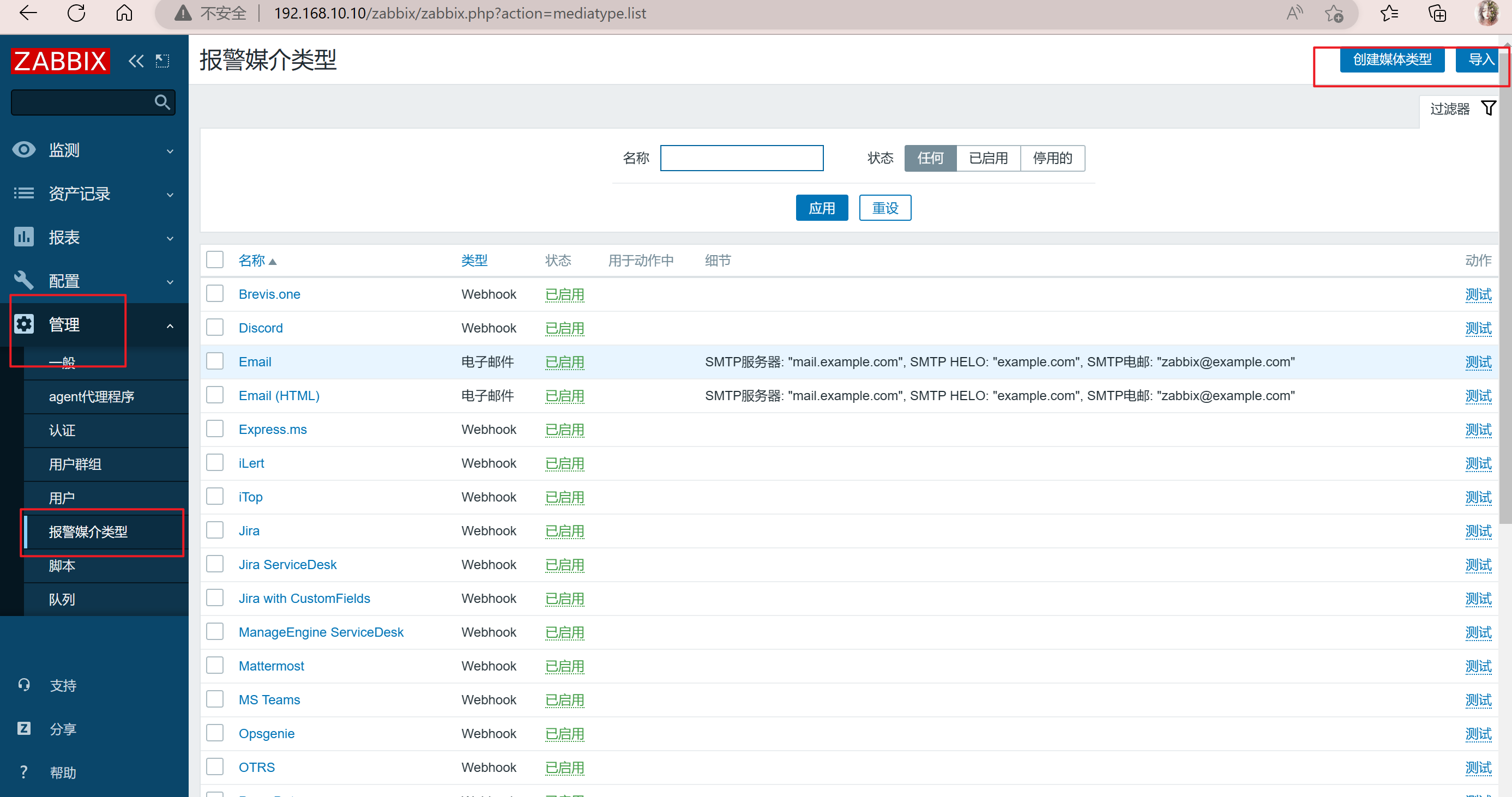
Task: Expand the 配置 menu chevron
Action: pos(170,282)
